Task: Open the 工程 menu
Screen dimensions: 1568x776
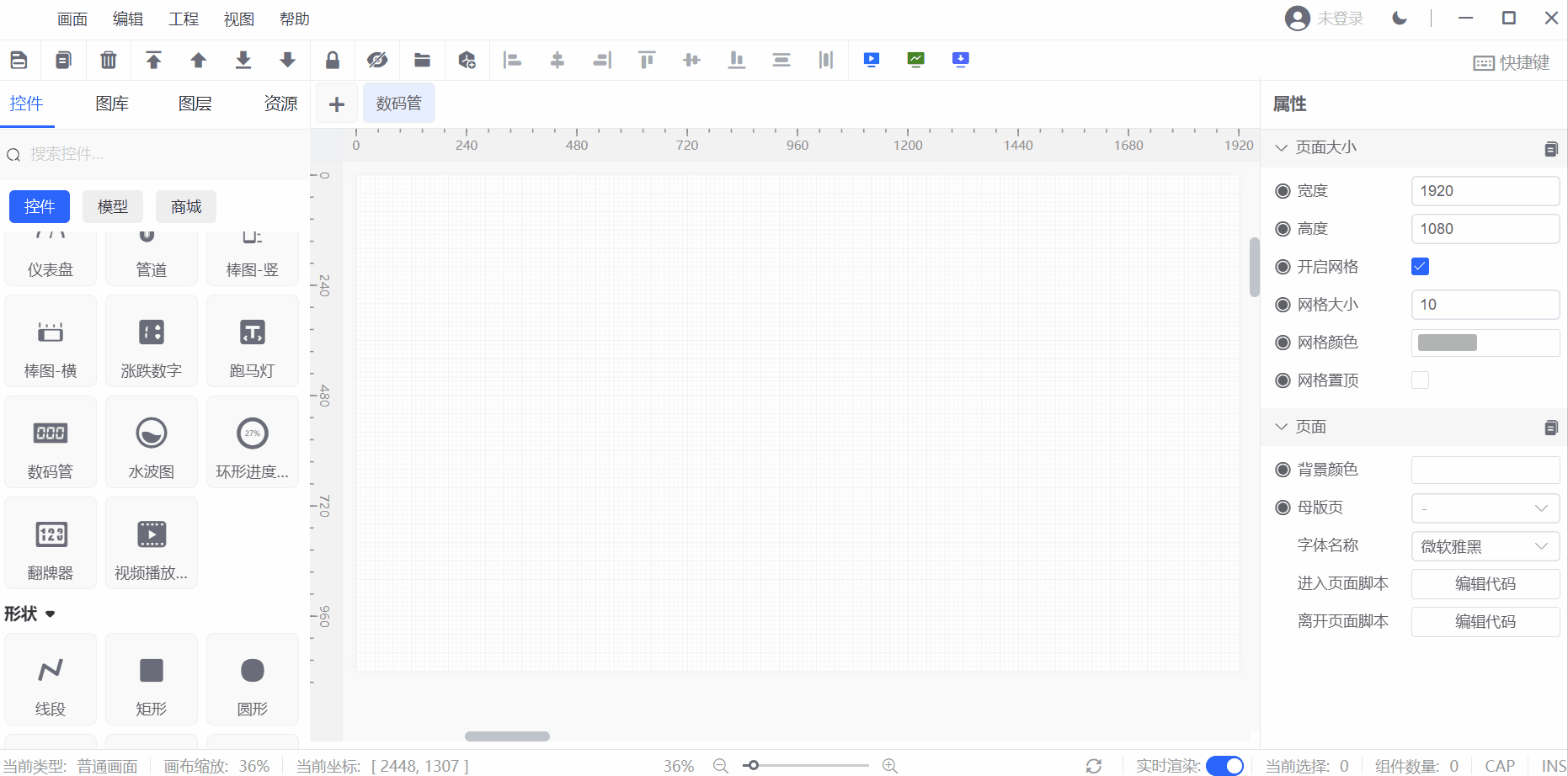Action: tap(184, 19)
